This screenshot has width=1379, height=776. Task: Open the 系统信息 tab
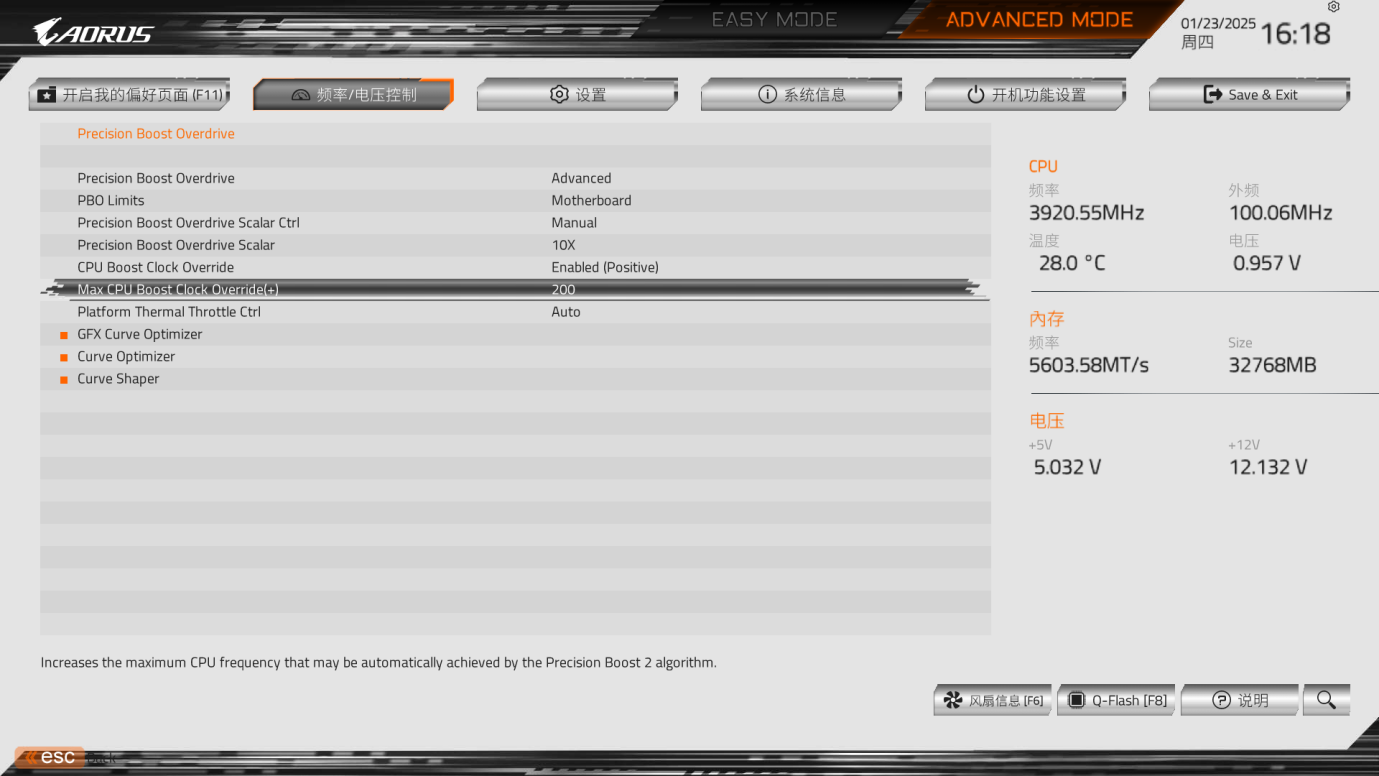pyautogui.click(x=801, y=95)
